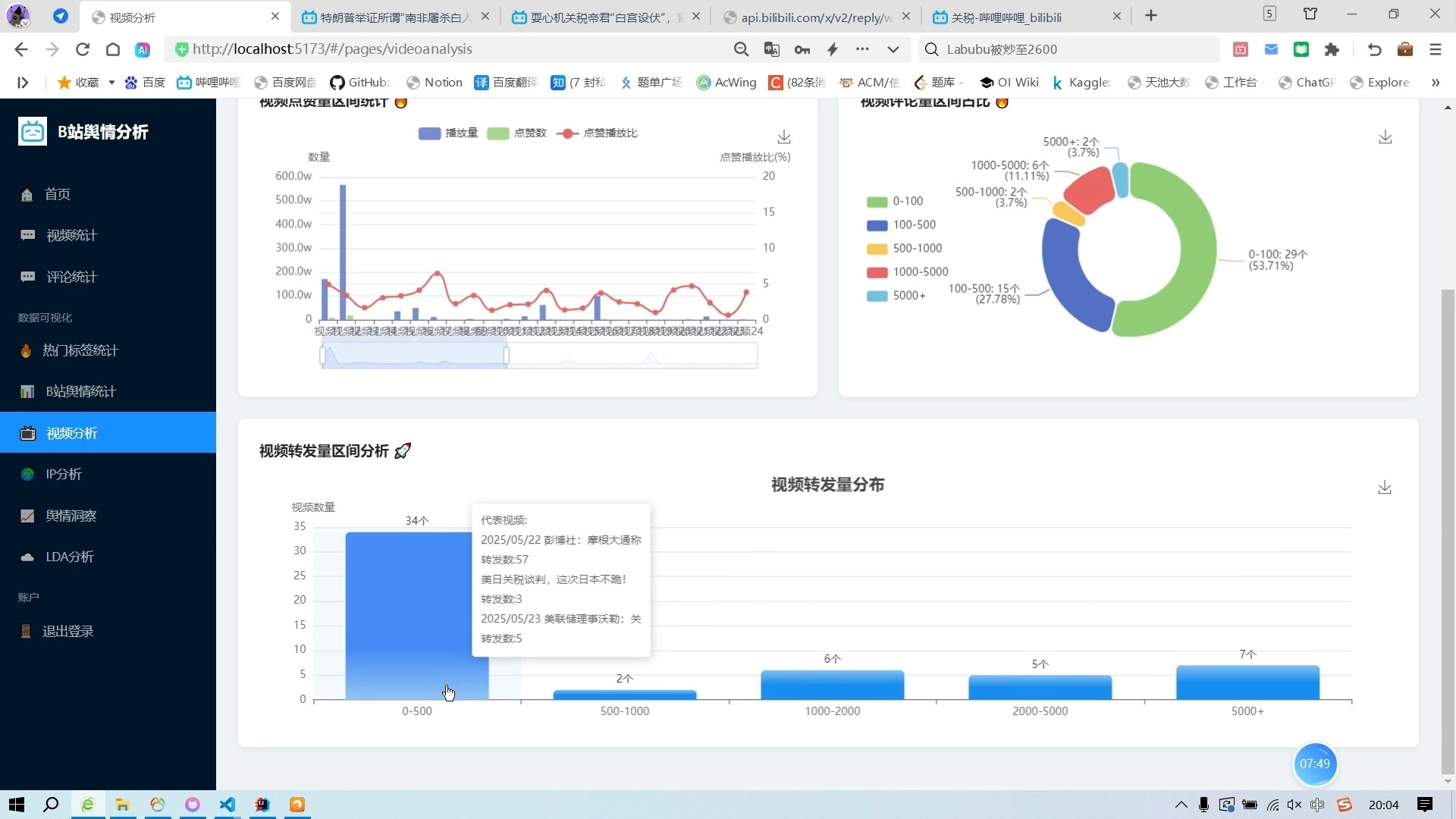
Task: Open the page zoom magnifier icon
Action: click(x=742, y=49)
